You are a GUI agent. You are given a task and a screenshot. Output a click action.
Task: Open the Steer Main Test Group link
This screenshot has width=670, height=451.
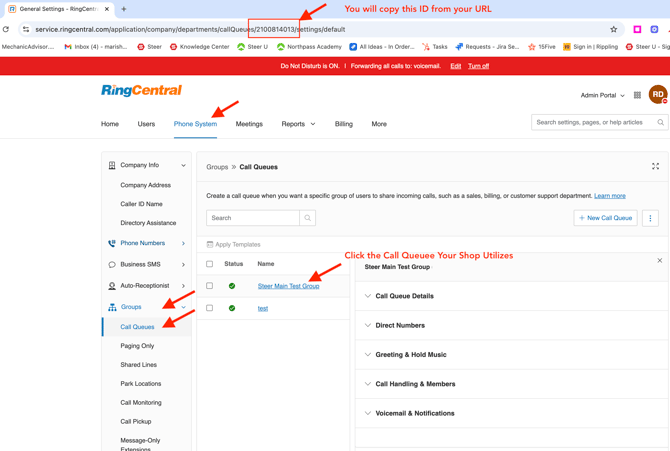[288, 286]
